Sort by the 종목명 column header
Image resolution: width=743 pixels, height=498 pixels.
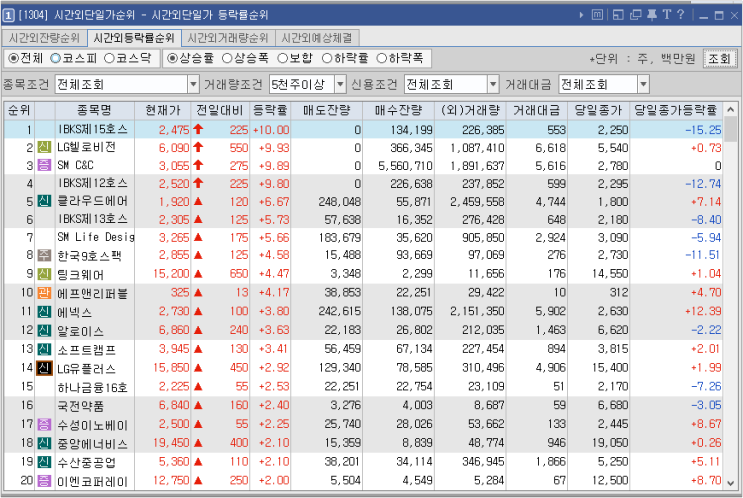[x=94, y=110]
